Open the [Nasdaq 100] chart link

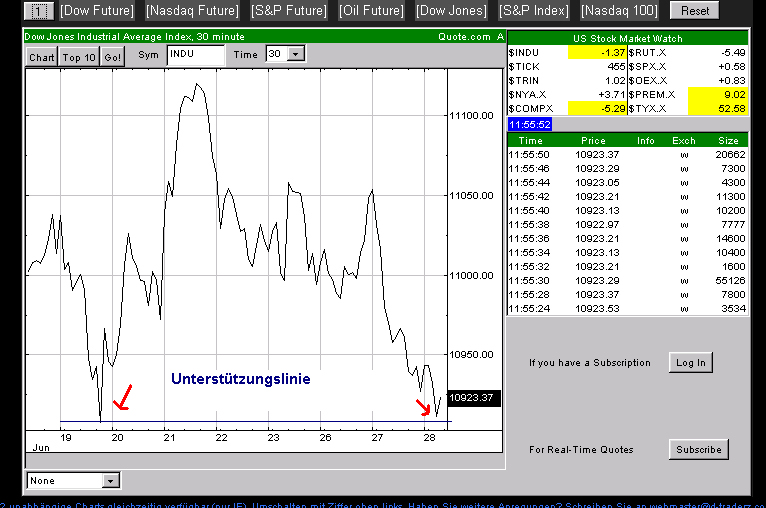click(x=619, y=11)
